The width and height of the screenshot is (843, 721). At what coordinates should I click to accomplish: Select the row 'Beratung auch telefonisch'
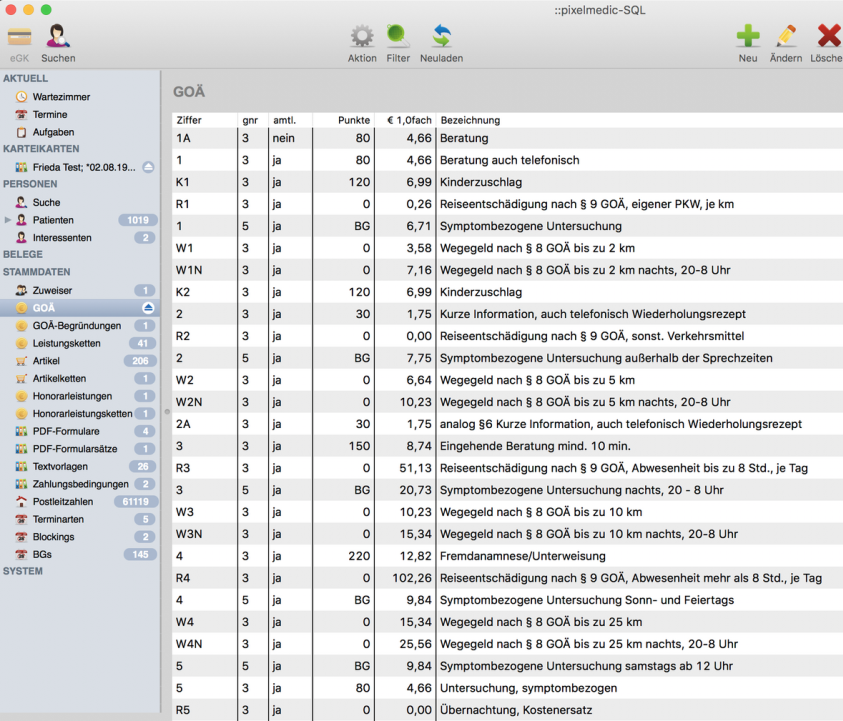click(507, 160)
